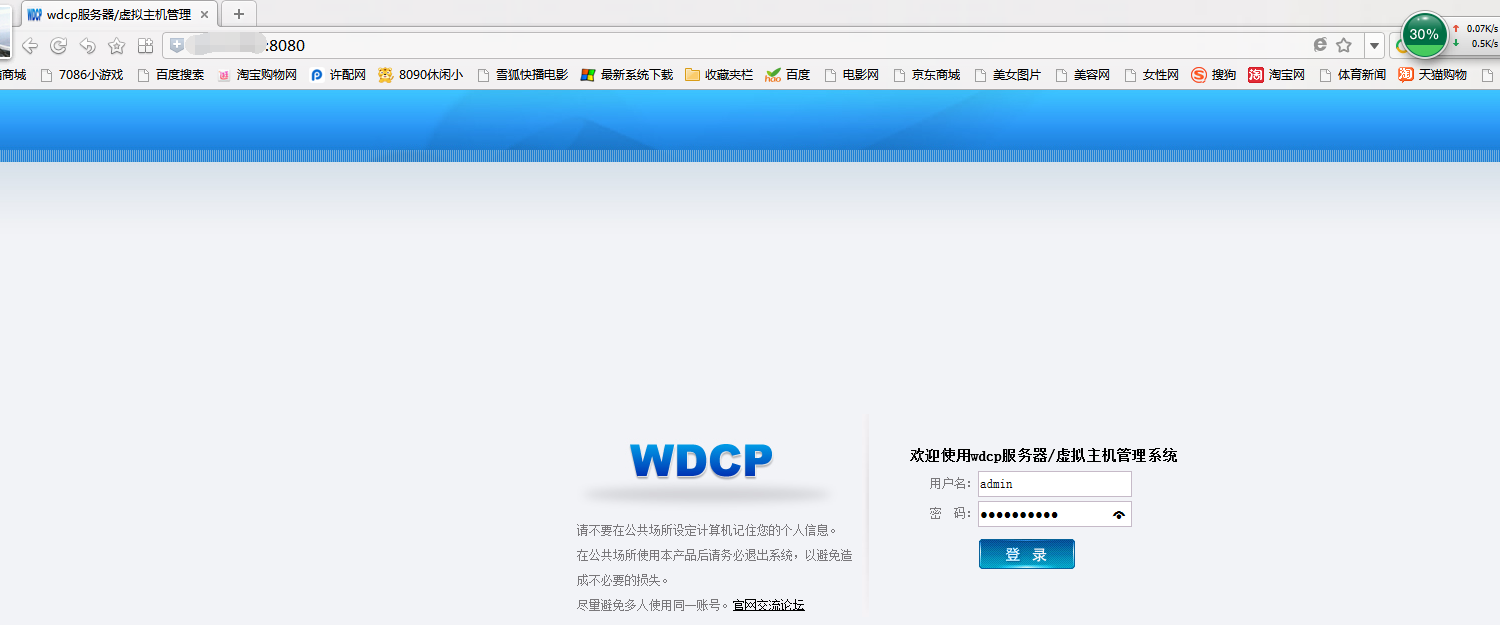Reload the wdcp login page
The image size is (1500, 625).
point(57,45)
